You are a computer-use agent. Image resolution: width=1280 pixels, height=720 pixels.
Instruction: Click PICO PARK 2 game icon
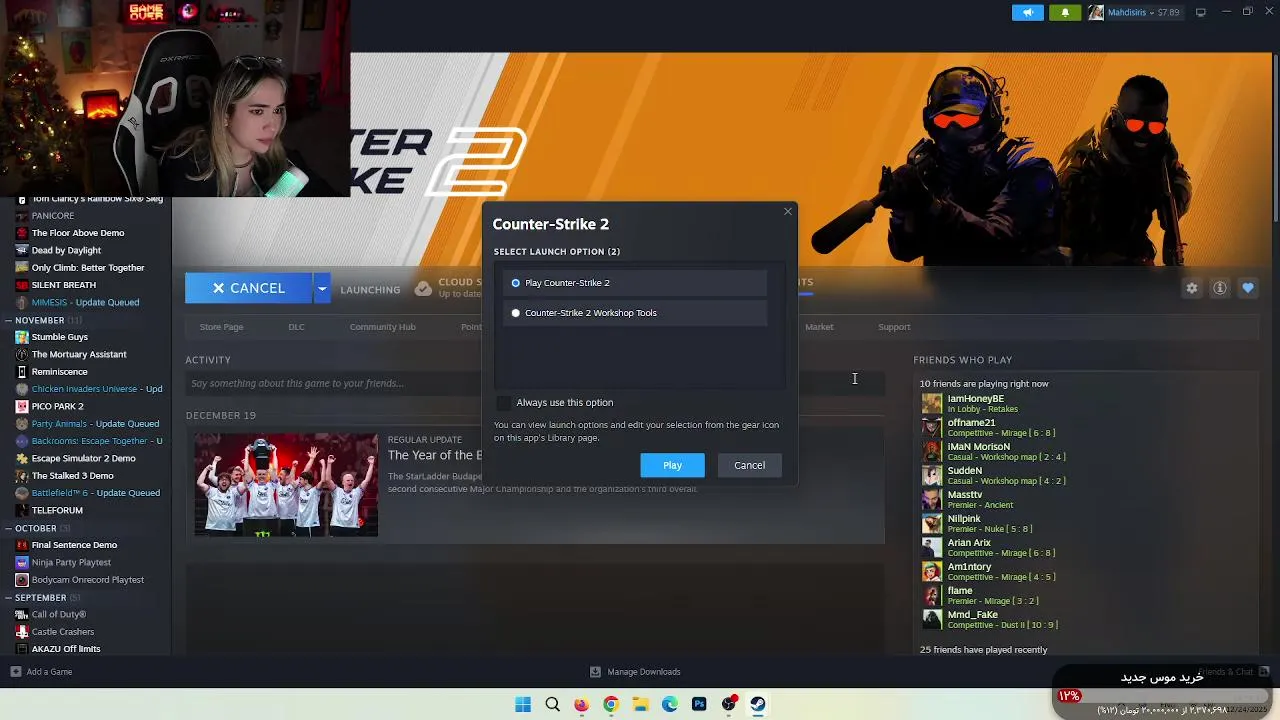point(22,406)
